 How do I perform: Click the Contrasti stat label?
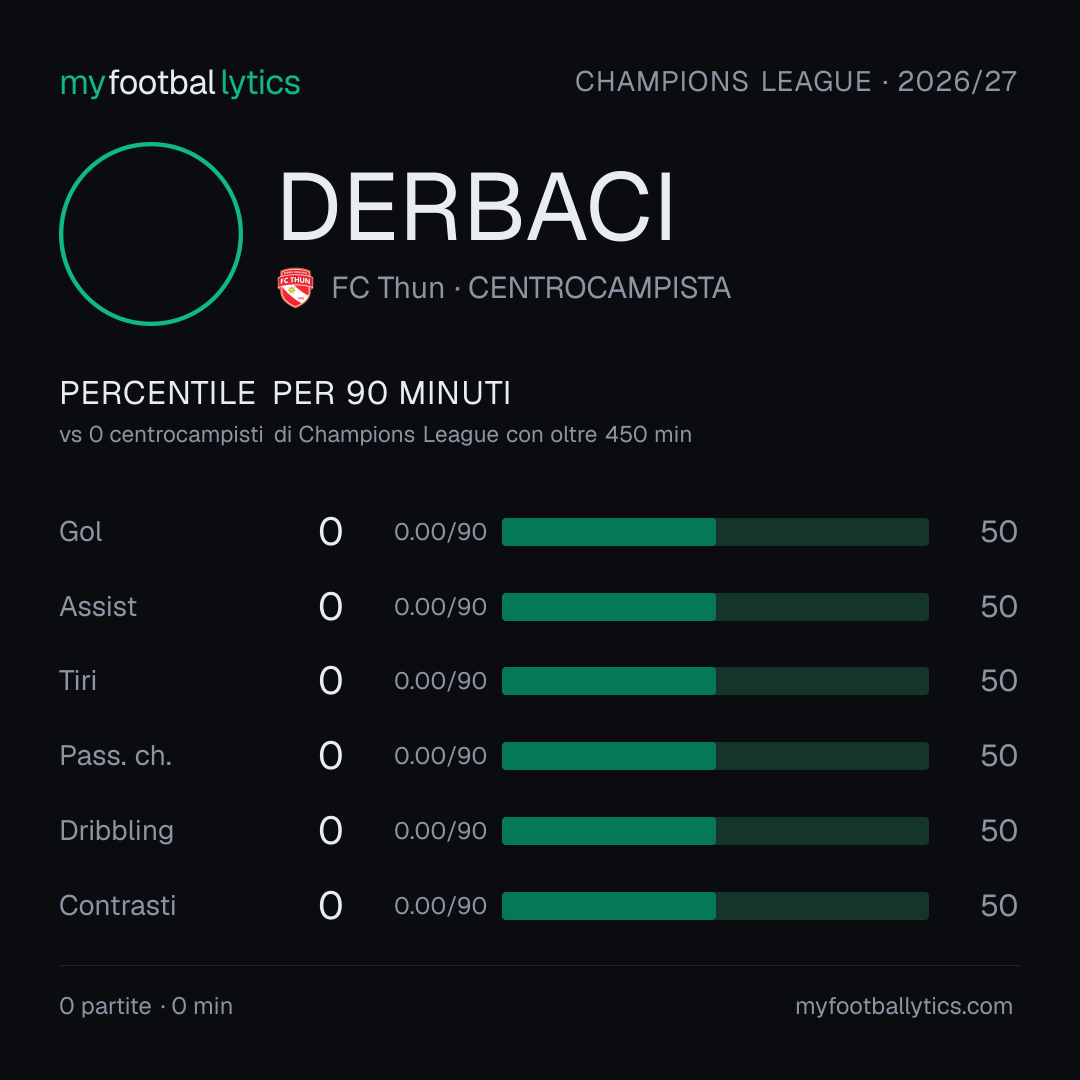coord(118,906)
